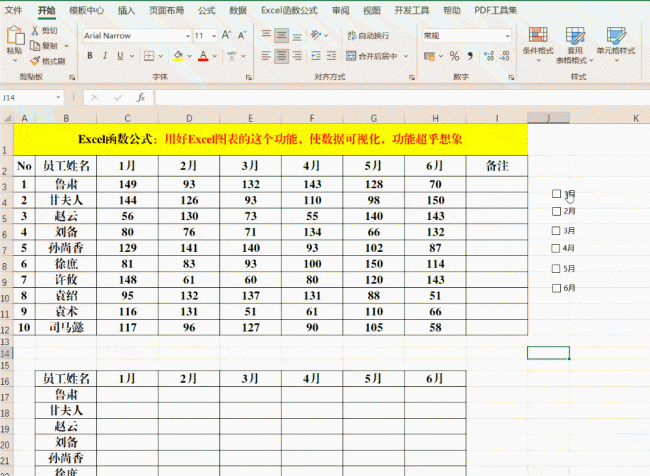Decrease decimal places

[505, 56]
